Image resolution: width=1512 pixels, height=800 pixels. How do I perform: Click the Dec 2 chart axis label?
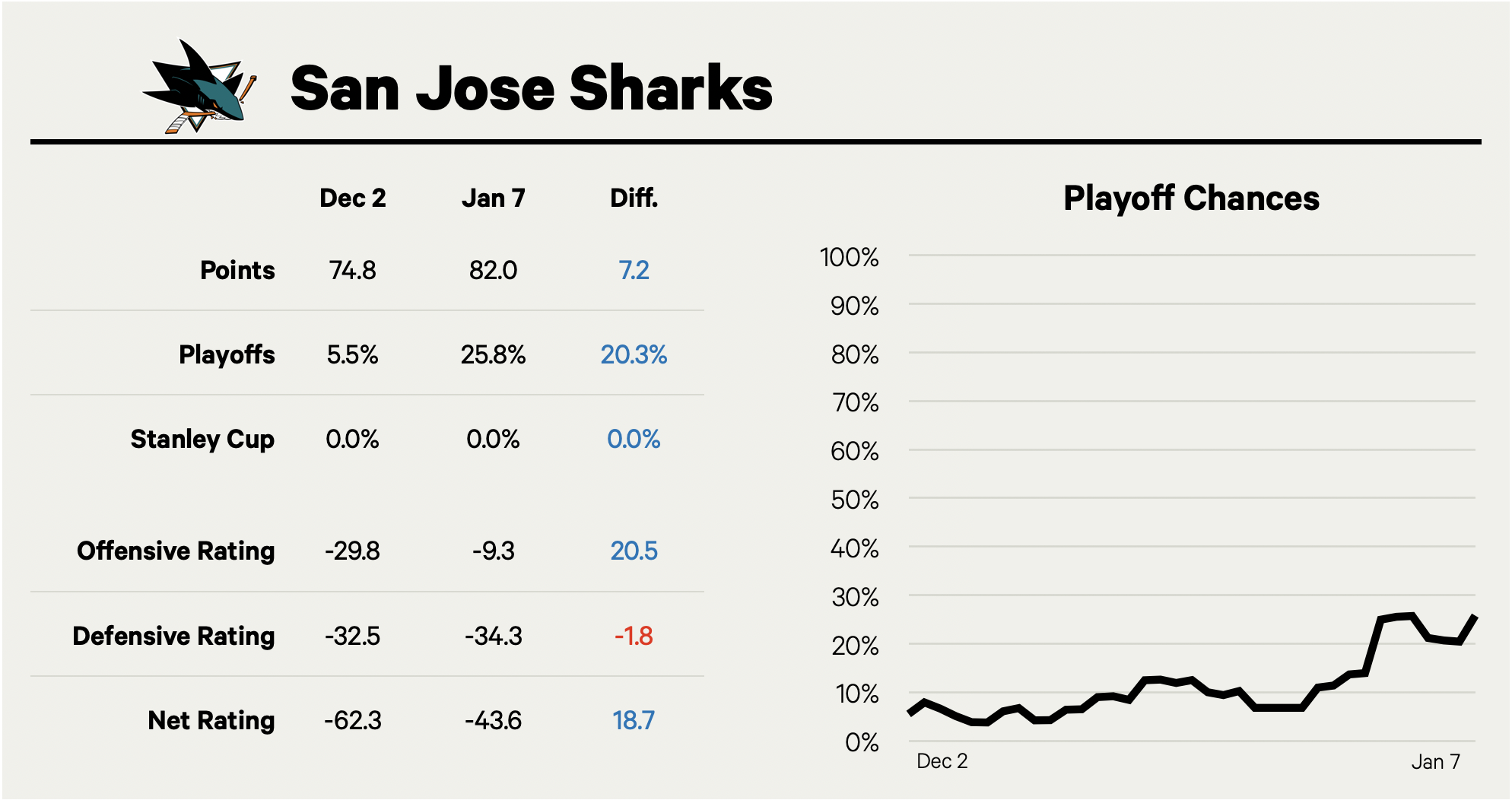pos(942,761)
